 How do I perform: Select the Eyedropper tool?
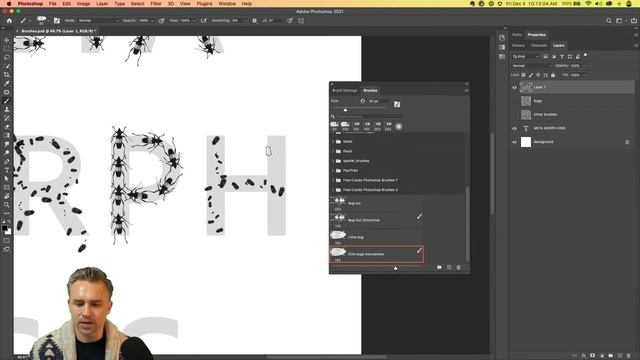pos(7,83)
